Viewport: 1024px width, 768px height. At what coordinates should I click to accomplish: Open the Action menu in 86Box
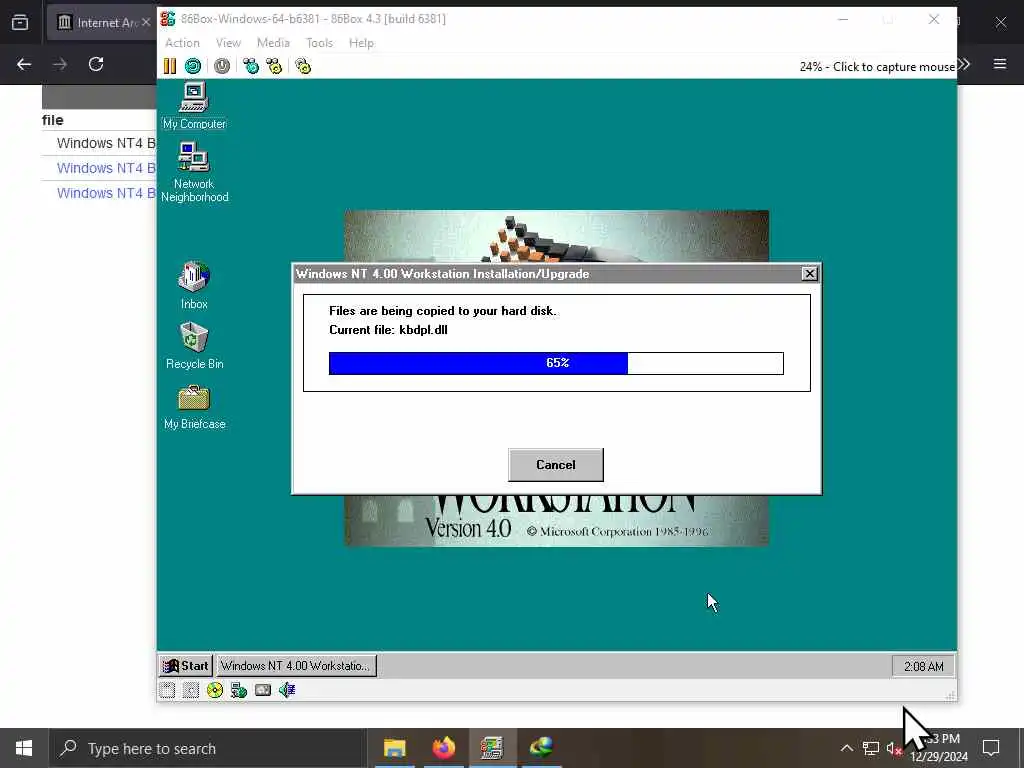182,43
